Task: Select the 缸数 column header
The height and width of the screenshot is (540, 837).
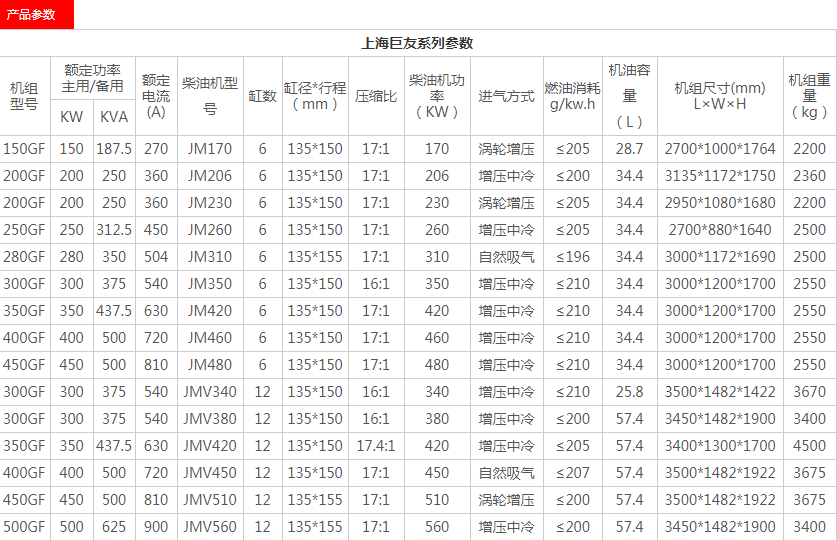Action: (262, 96)
